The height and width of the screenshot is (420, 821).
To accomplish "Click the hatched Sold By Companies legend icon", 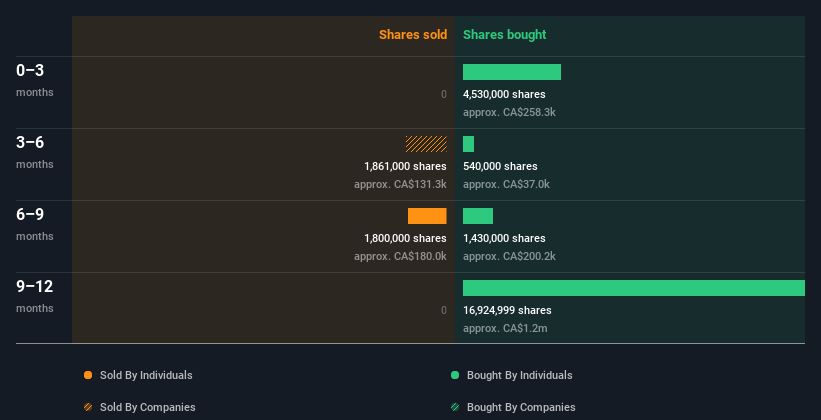I will point(88,407).
